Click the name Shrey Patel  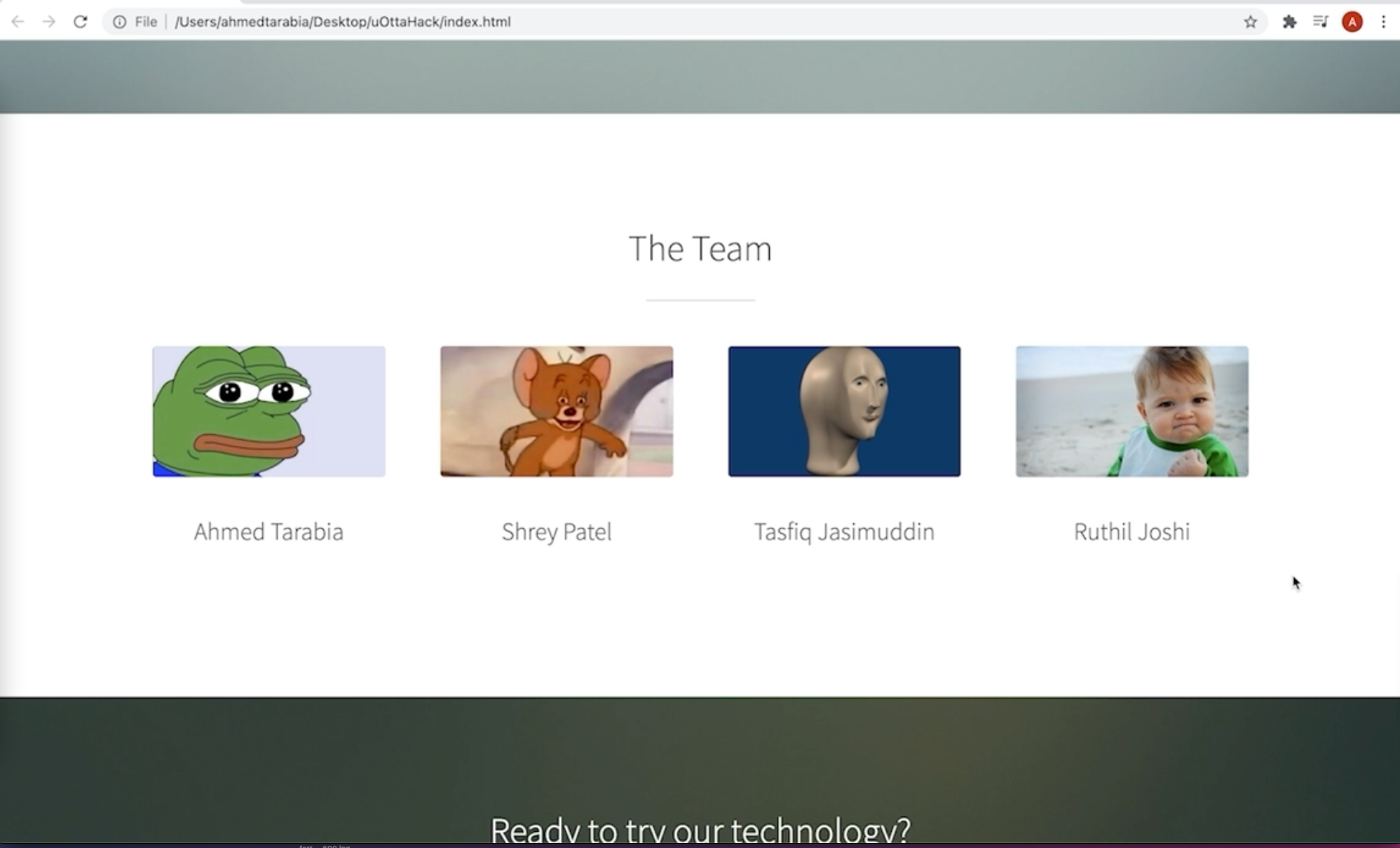(x=557, y=532)
